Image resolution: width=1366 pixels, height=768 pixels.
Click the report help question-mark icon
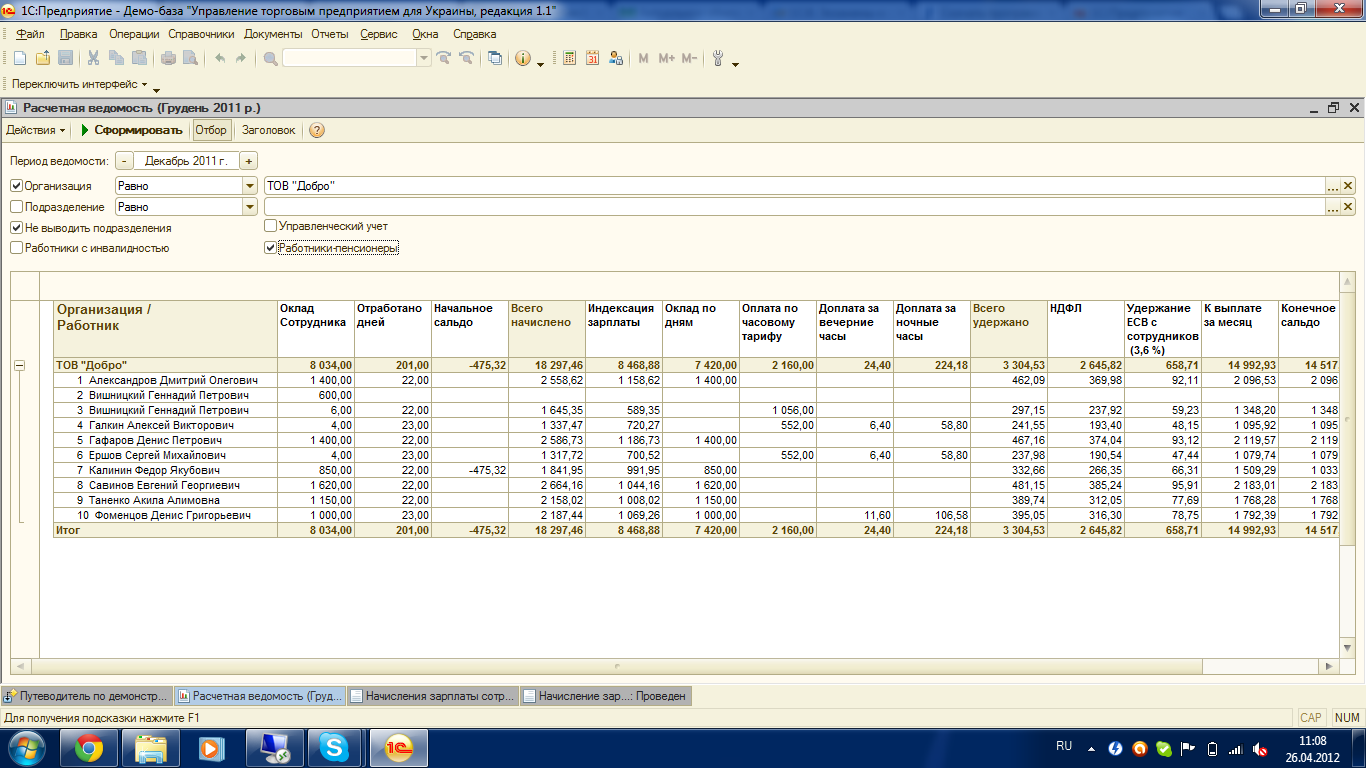pos(317,130)
